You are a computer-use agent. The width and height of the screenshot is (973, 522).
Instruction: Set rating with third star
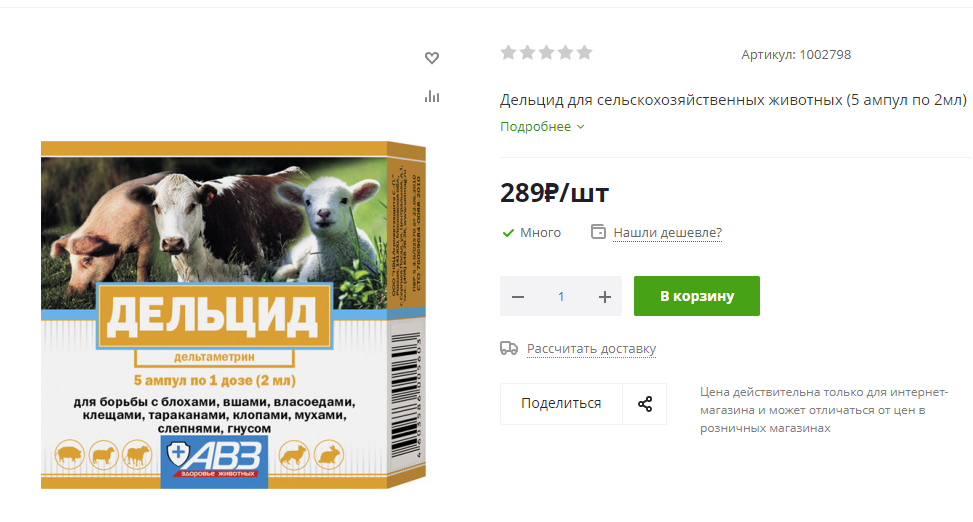click(x=546, y=53)
